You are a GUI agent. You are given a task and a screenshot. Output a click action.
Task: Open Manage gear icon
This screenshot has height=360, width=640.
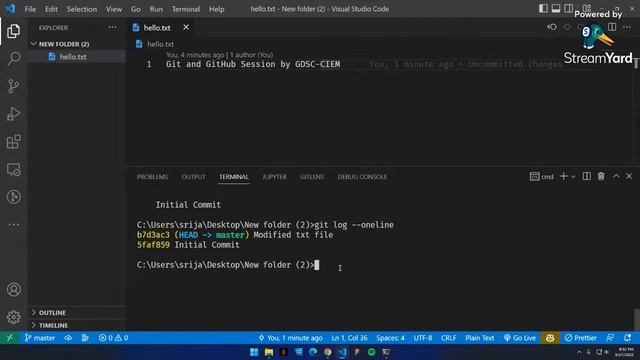[13, 317]
